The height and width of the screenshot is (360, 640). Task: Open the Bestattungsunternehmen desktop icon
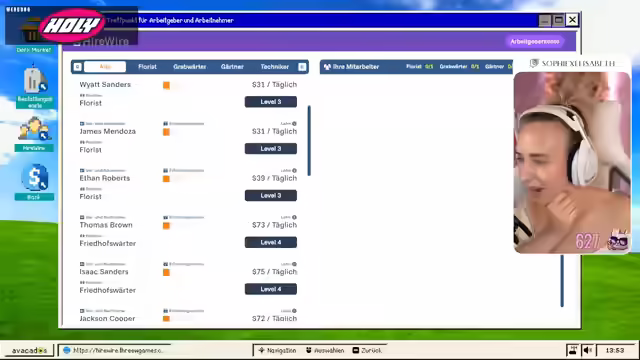pos(35,86)
